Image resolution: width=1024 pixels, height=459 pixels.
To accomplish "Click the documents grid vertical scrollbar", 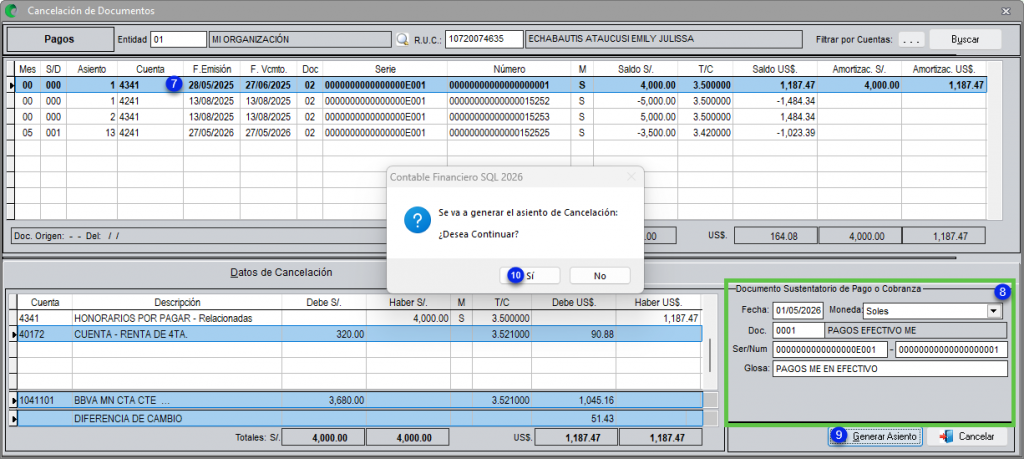I will click(994, 140).
